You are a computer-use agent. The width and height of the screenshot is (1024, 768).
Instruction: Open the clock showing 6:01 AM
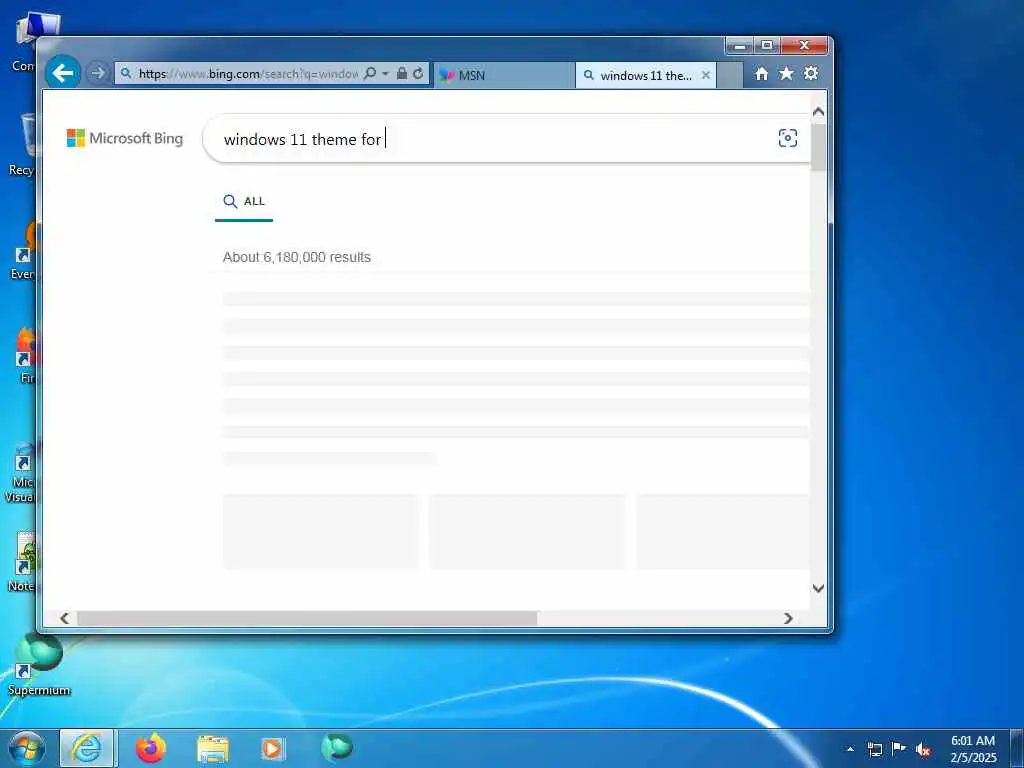(x=973, y=749)
